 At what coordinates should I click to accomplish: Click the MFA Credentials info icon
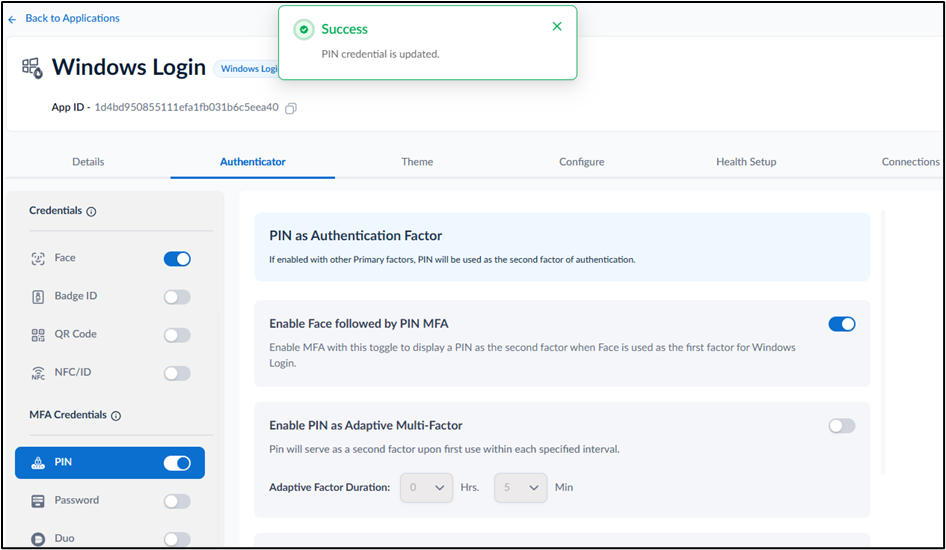click(116, 416)
